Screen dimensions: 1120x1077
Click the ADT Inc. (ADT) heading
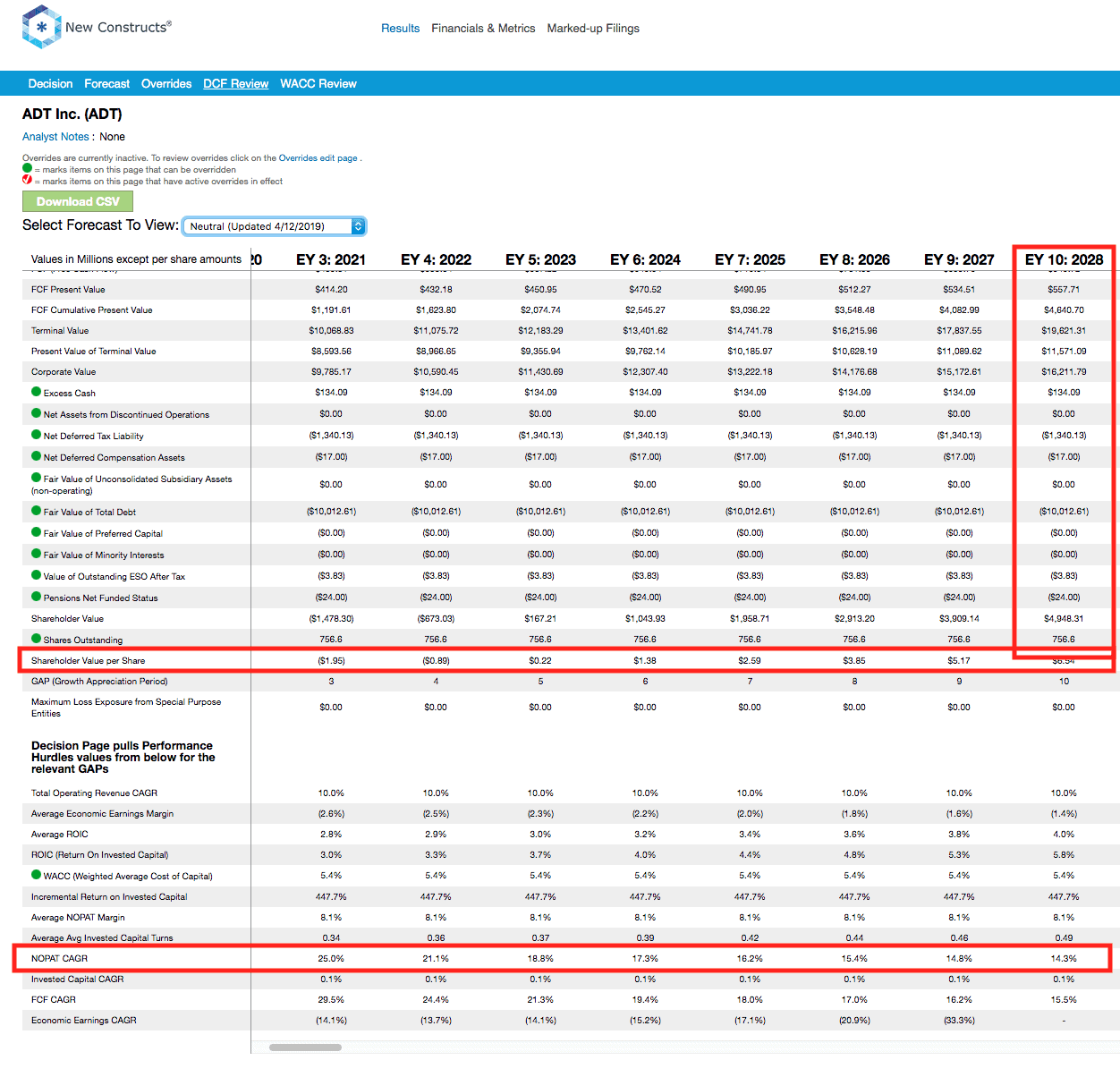[x=72, y=114]
